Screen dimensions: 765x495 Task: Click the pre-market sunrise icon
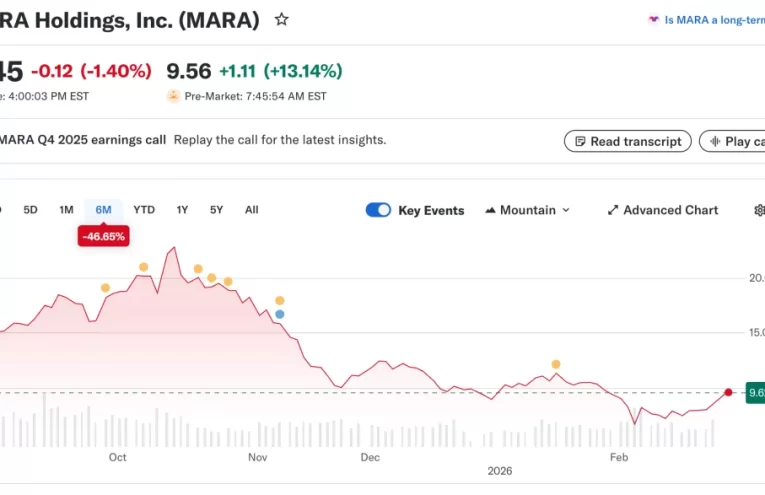173,96
